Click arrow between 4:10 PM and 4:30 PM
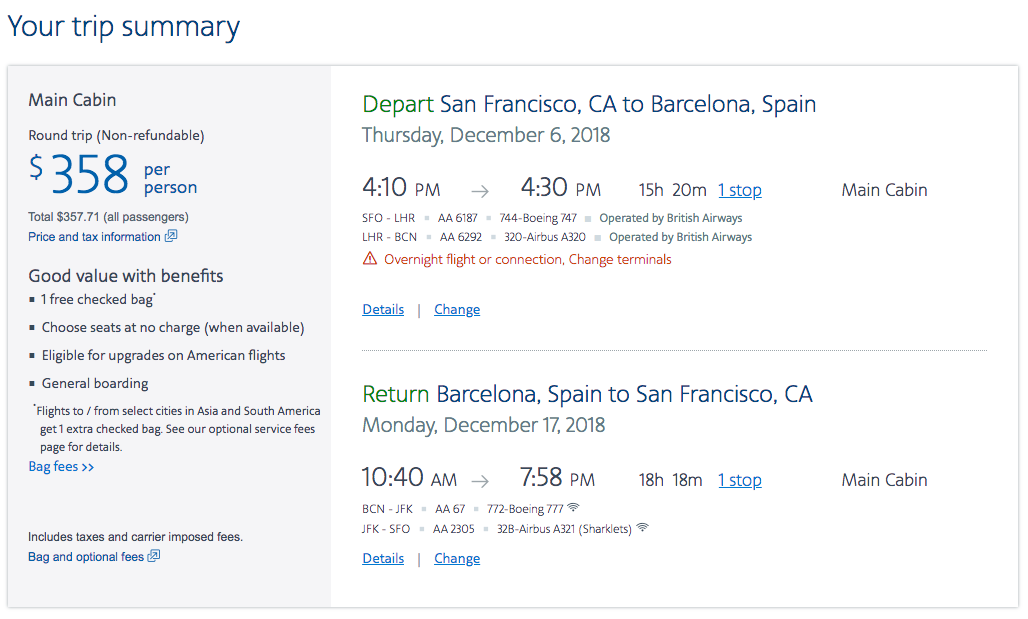The height and width of the screenshot is (619, 1028). tap(481, 190)
